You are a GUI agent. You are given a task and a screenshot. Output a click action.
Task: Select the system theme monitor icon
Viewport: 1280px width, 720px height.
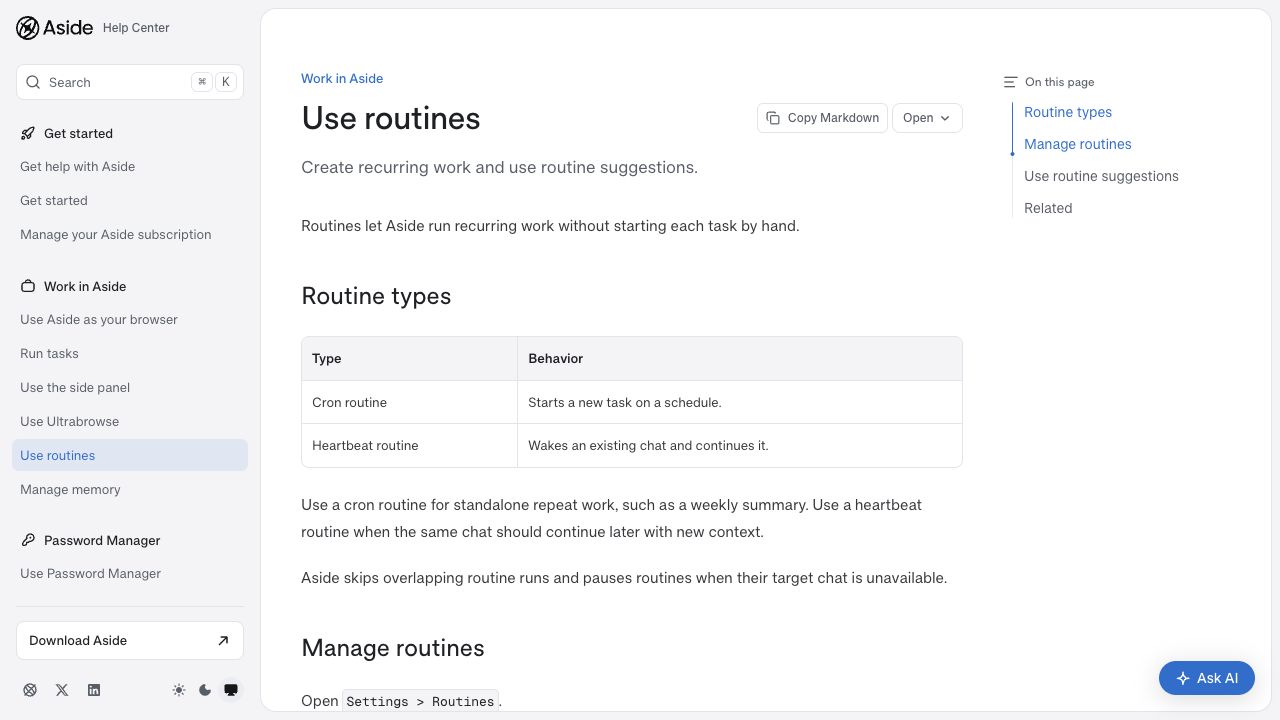pyautogui.click(x=231, y=690)
